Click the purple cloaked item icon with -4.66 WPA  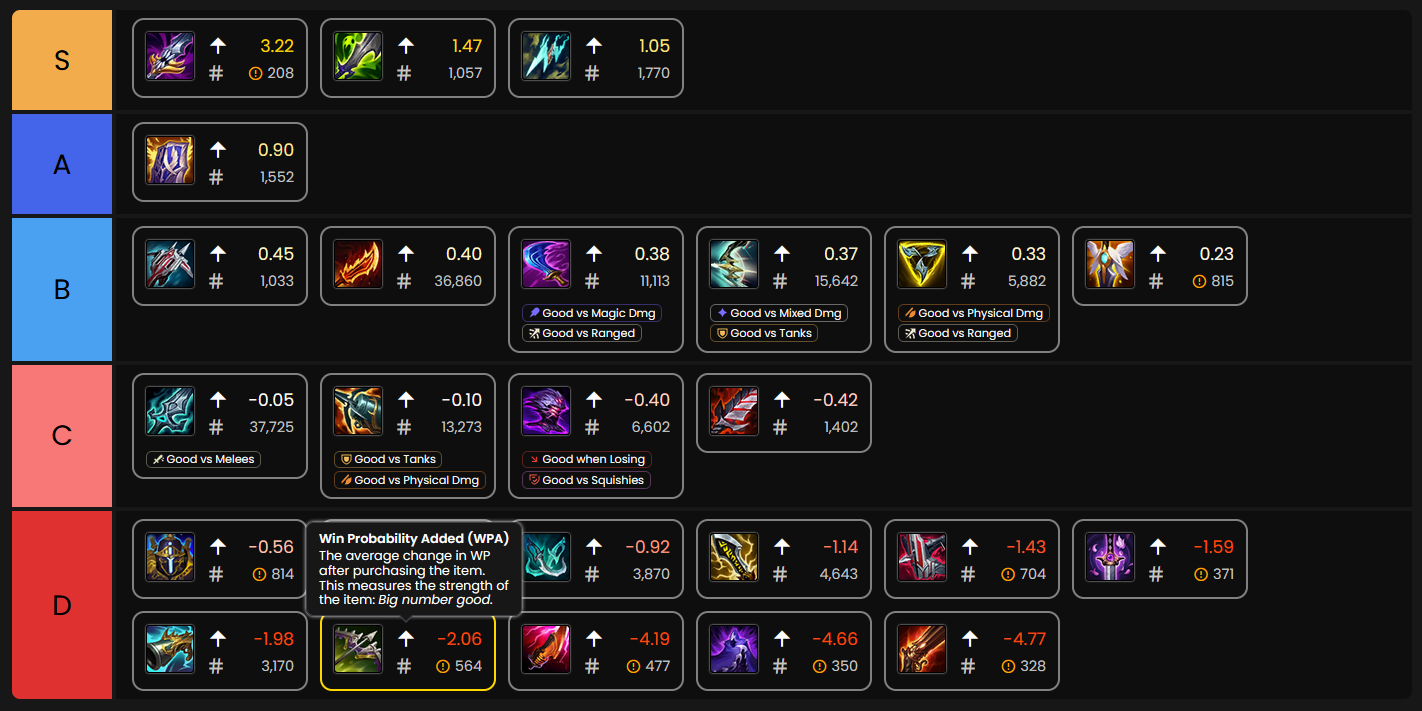coord(734,650)
